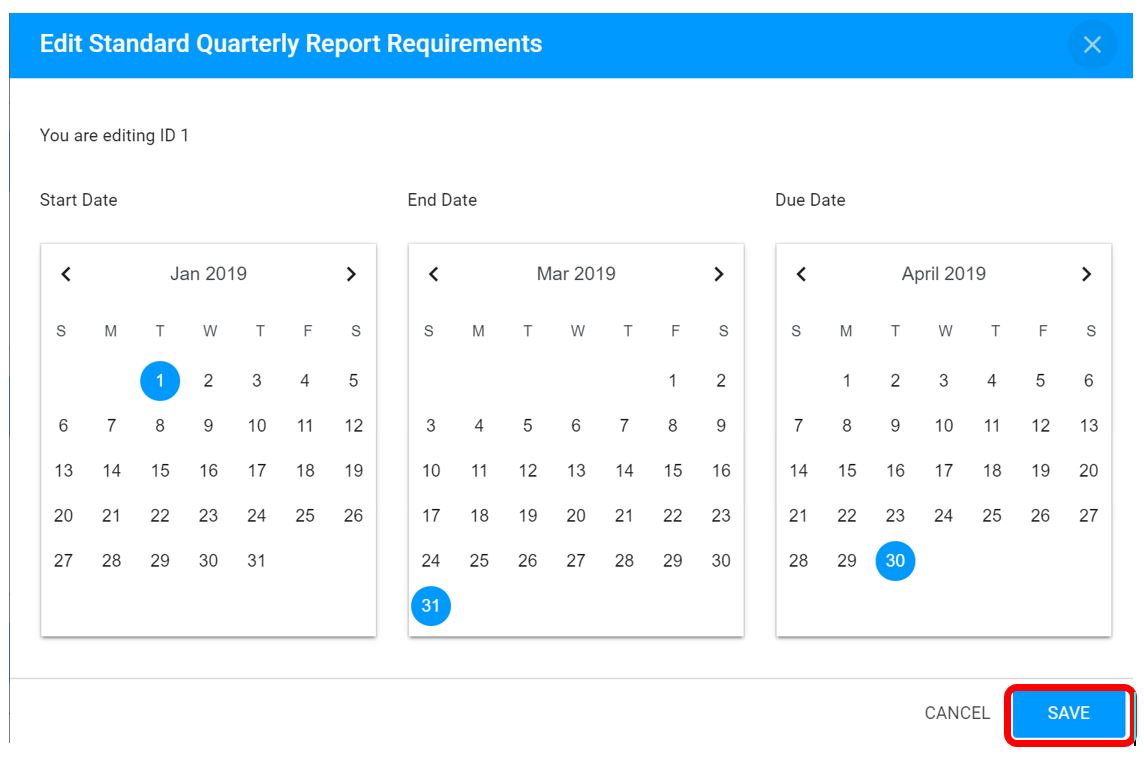Select March 28 in End Date calendar

pos(624,561)
